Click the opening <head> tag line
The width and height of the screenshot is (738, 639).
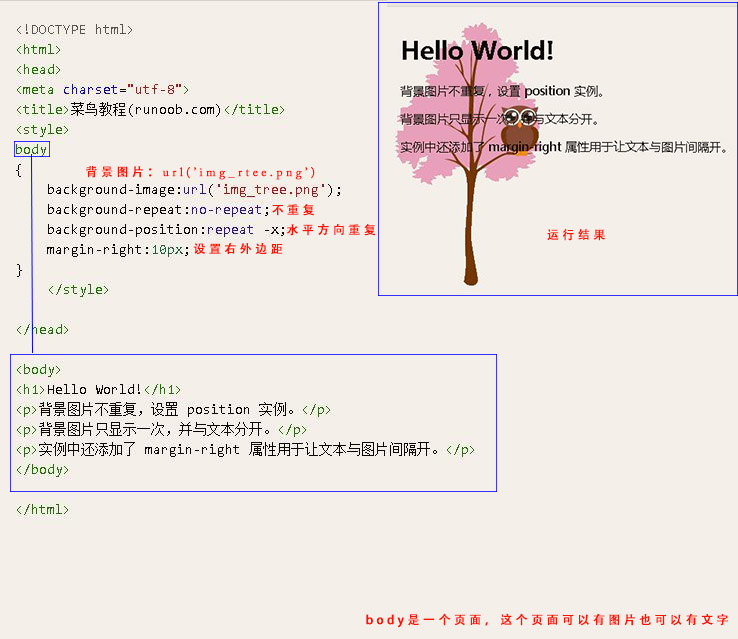pyautogui.click(x=39, y=70)
